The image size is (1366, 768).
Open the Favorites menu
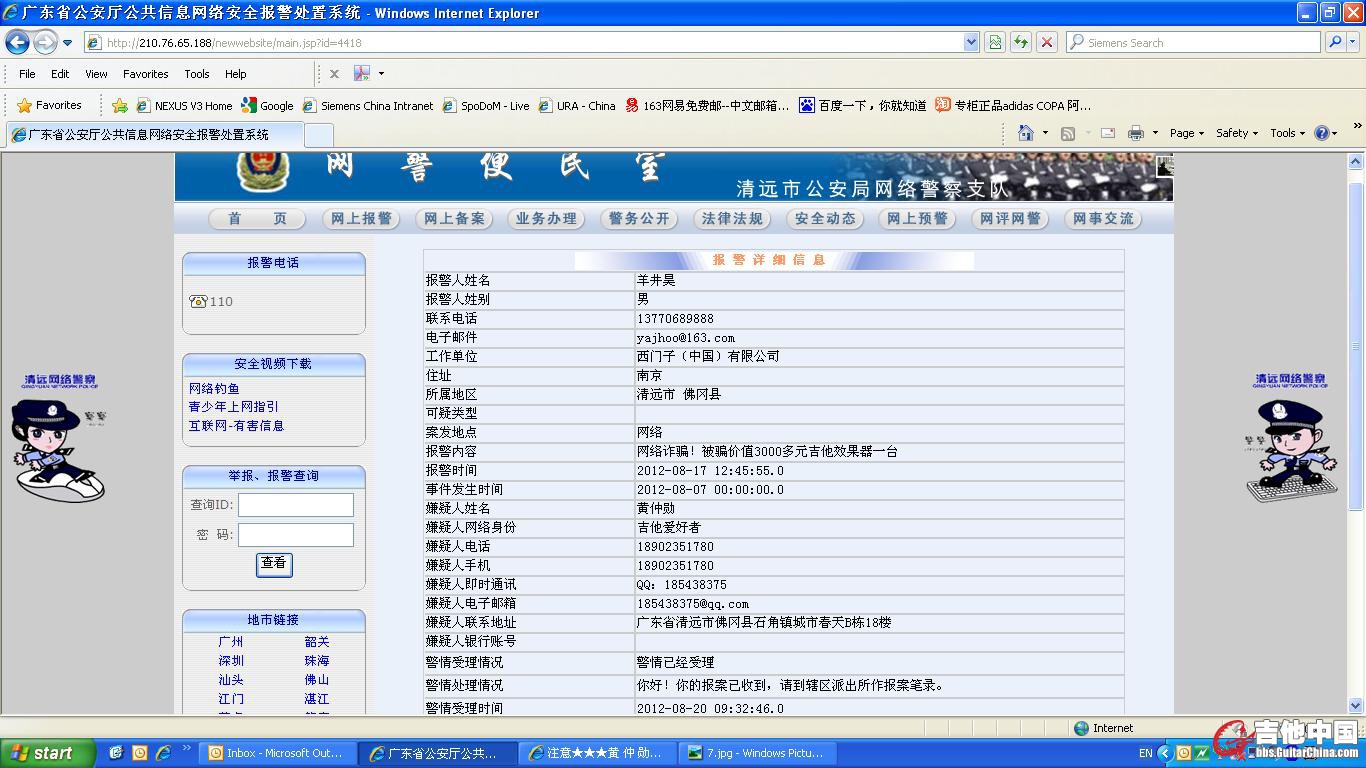pos(146,74)
